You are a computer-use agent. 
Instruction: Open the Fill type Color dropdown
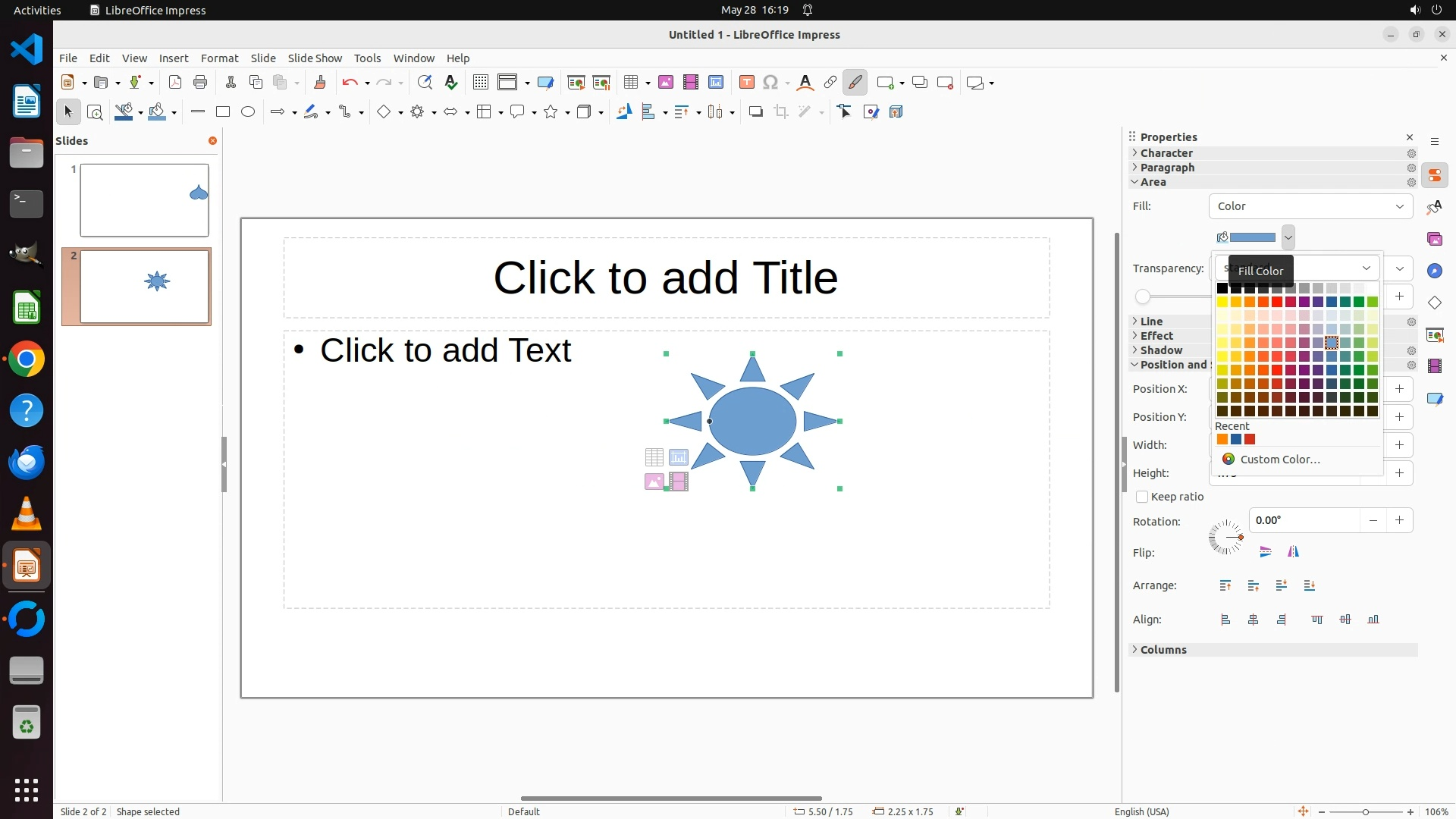(1310, 206)
